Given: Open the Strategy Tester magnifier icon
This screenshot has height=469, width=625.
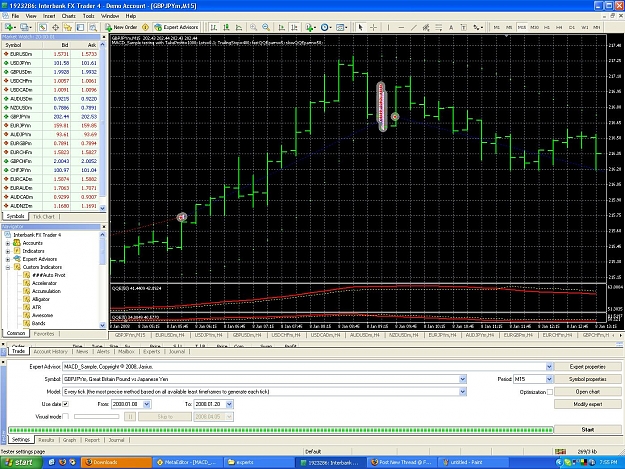Looking at the screenshot, I should [93, 27].
